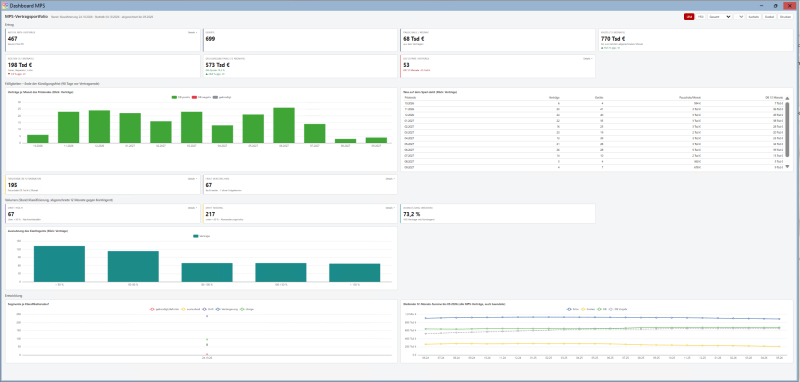Click the tallest green bar in the Fristende chart
The height and width of the screenshot is (382, 800).
tap(284, 125)
